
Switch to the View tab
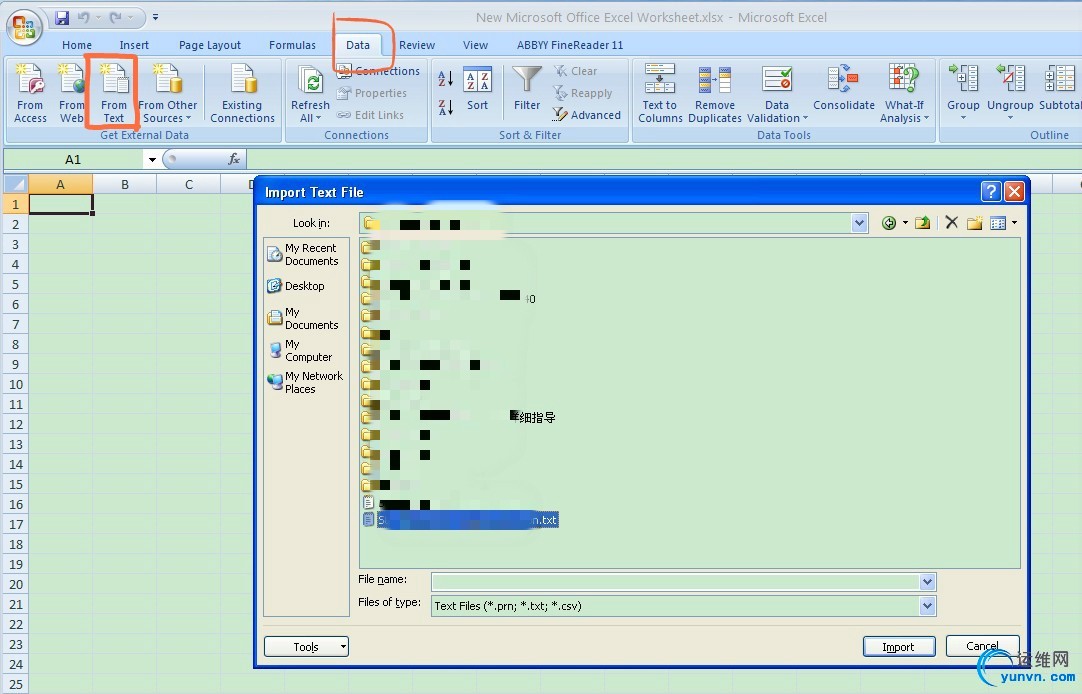(475, 45)
